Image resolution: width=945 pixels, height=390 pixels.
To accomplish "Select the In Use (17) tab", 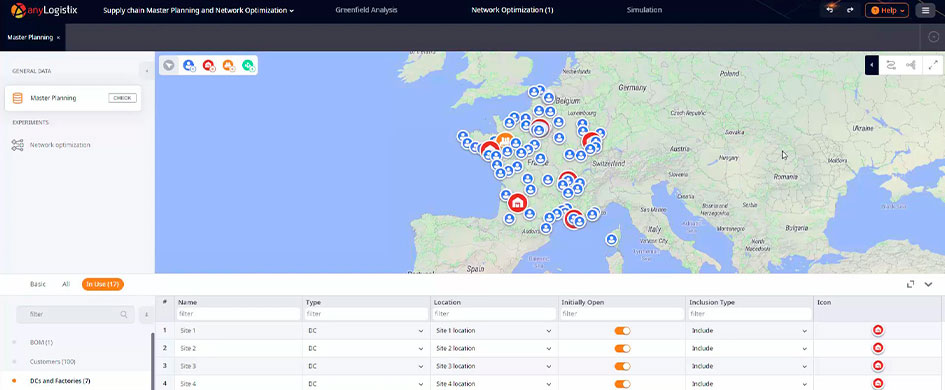I will pyautogui.click(x=102, y=284).
